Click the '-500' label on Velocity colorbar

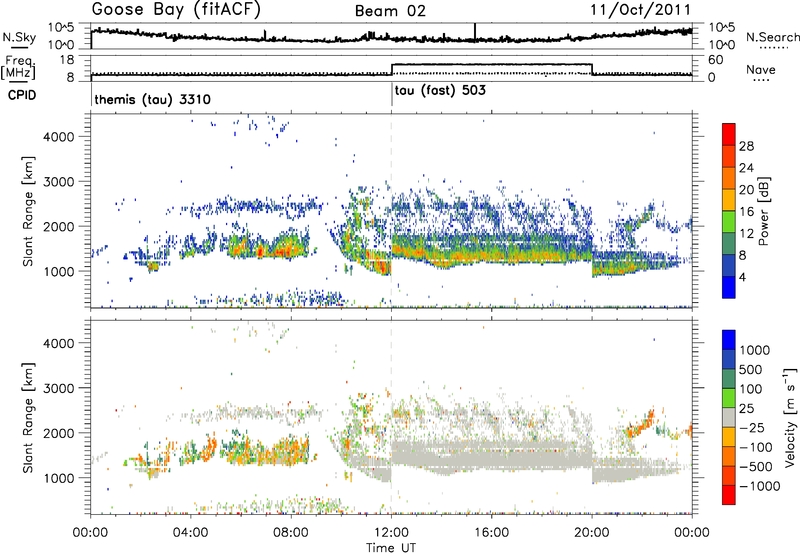[x=756, y=467]
